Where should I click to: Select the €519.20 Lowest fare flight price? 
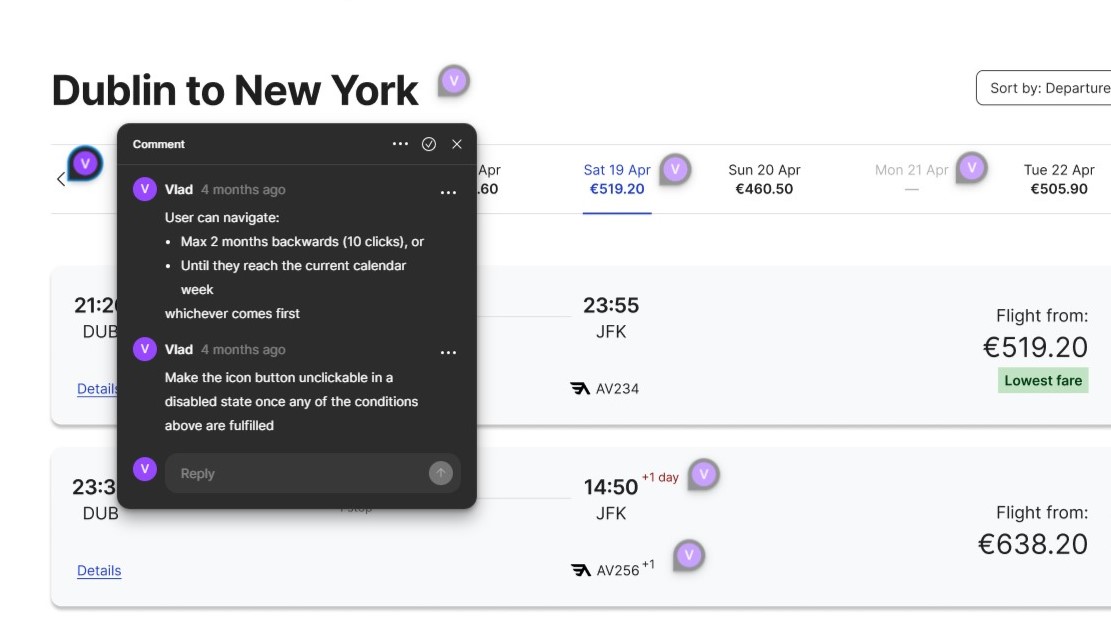[1034, 347]
